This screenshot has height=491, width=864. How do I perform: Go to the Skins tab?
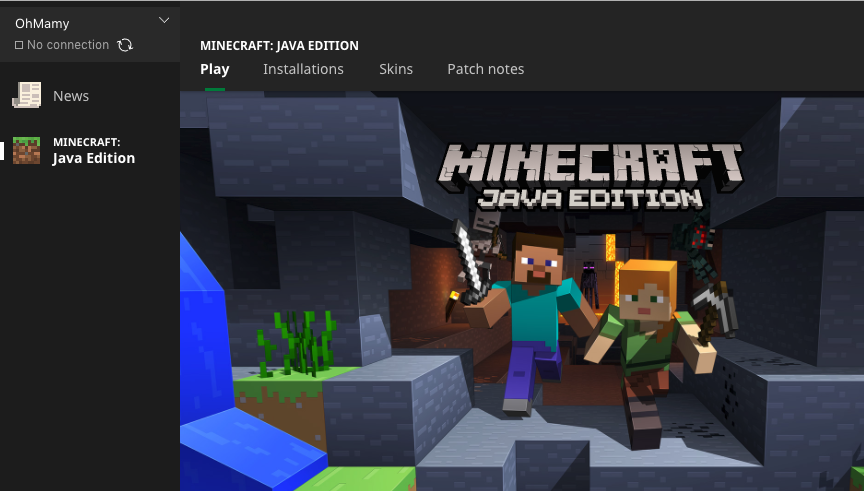pyautogui.click(x=396, y=69)
